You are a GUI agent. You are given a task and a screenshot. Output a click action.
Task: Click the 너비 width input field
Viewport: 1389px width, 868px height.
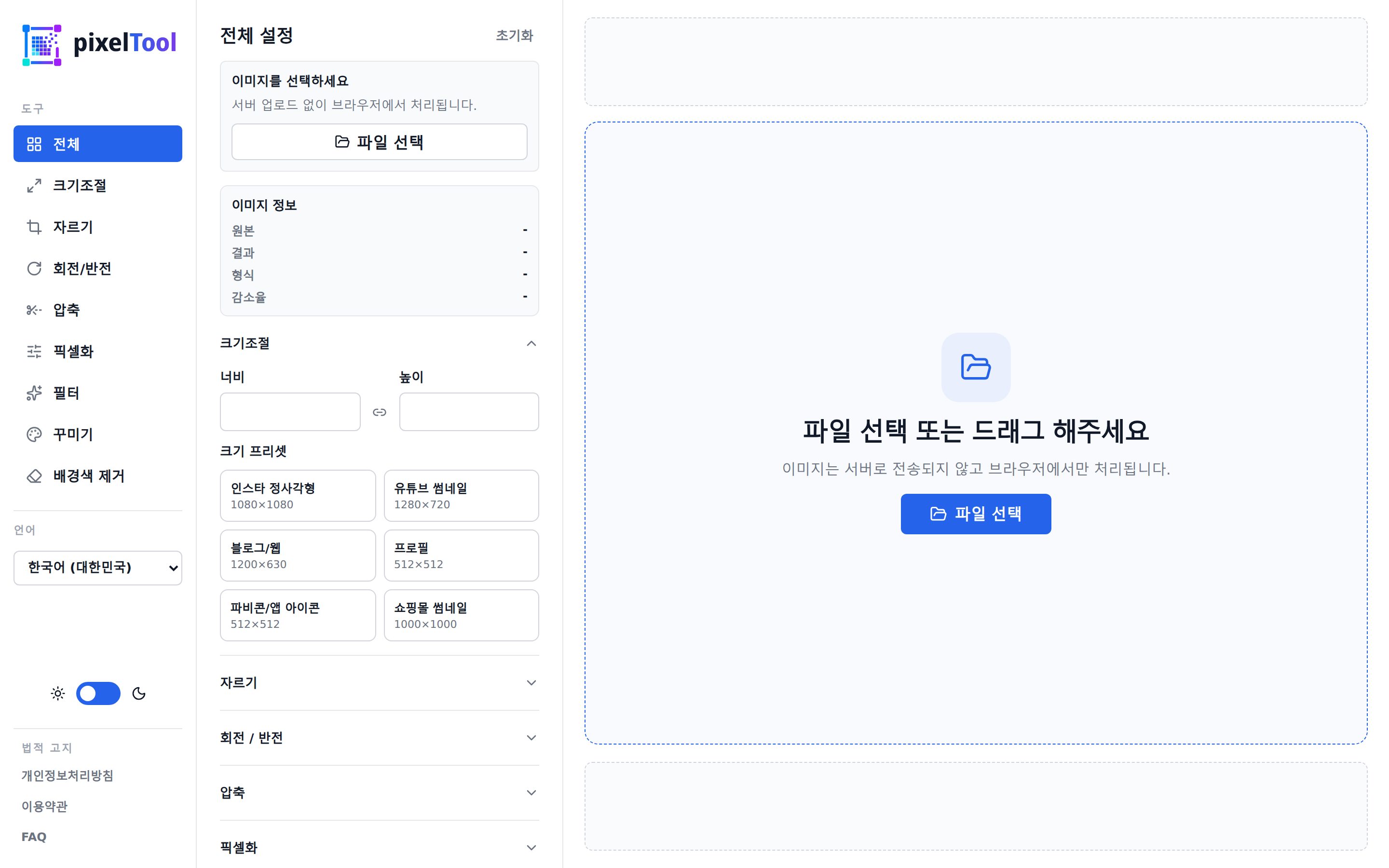[290, 412]
